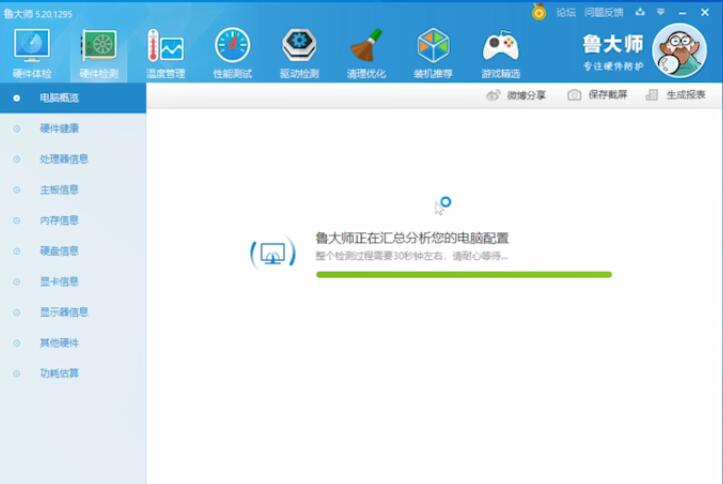Minimize the 鲁大师 window
This screenshot has width=723, height=484.
coord(682,13)
